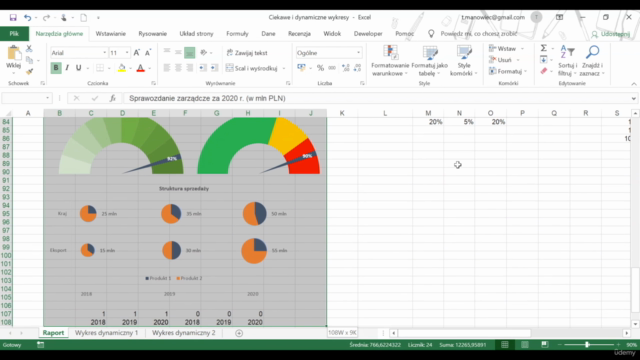The image size is (640, 360).
Task: Switch to Page Layout view icon
Action: 524,344
